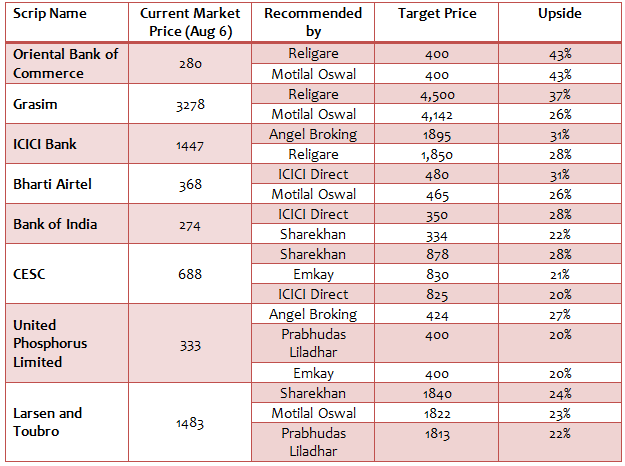625x466 pixels.
Task: Select the Oriental Bank of Commerce cell
Action: pyautogui.click(x=65, y=63)
